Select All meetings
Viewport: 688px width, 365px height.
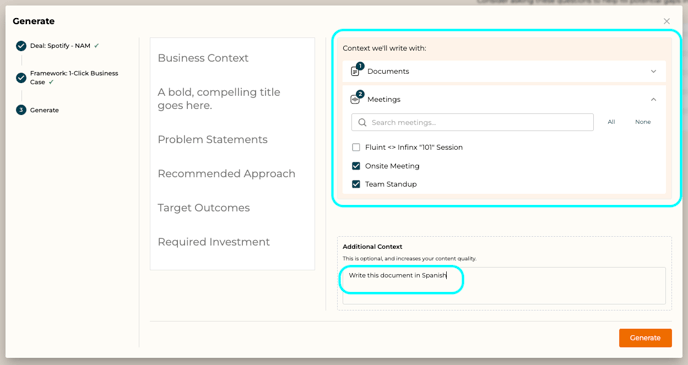(x=611, y=122)
